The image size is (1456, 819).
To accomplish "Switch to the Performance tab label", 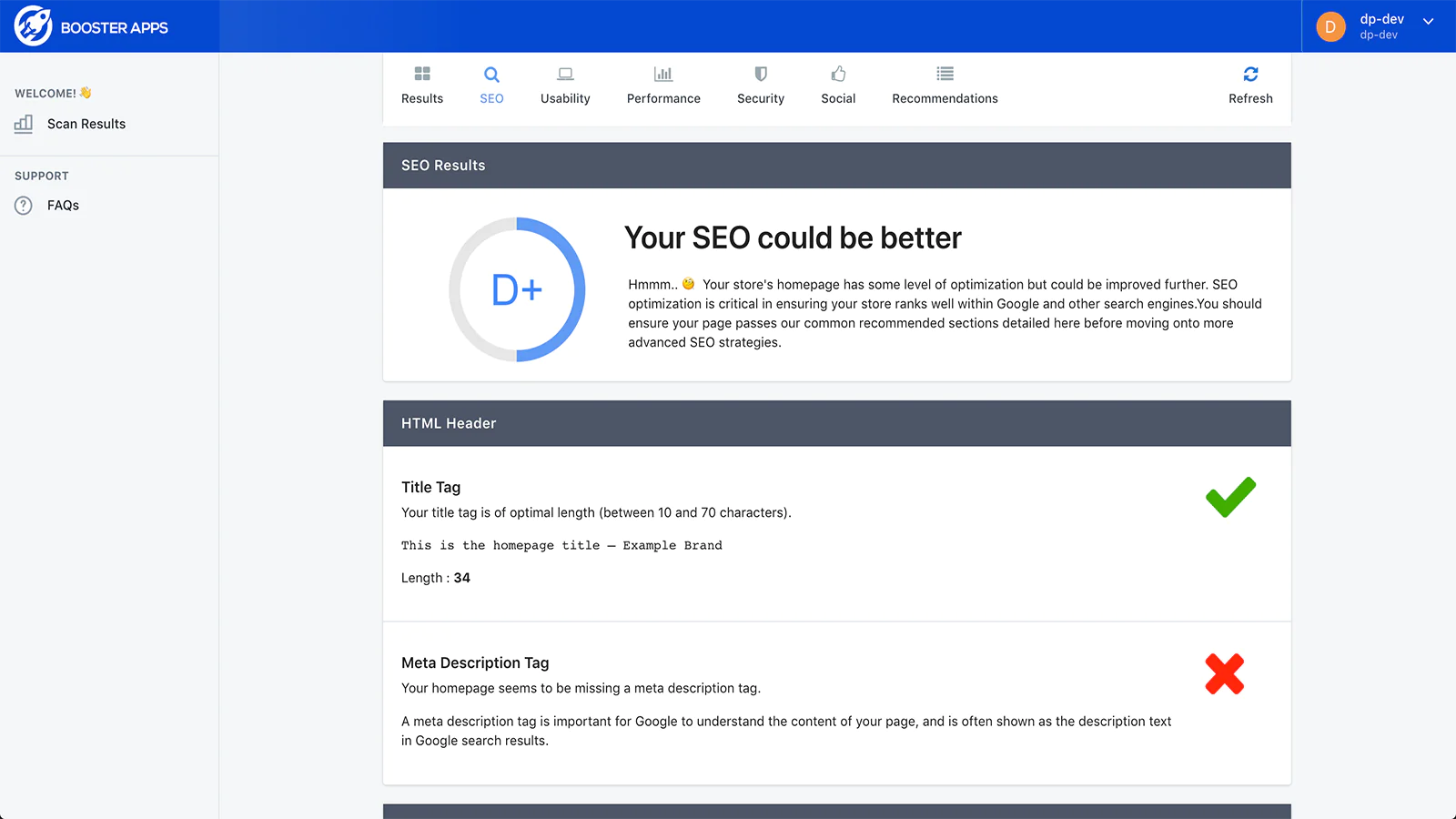I will 663,98.
